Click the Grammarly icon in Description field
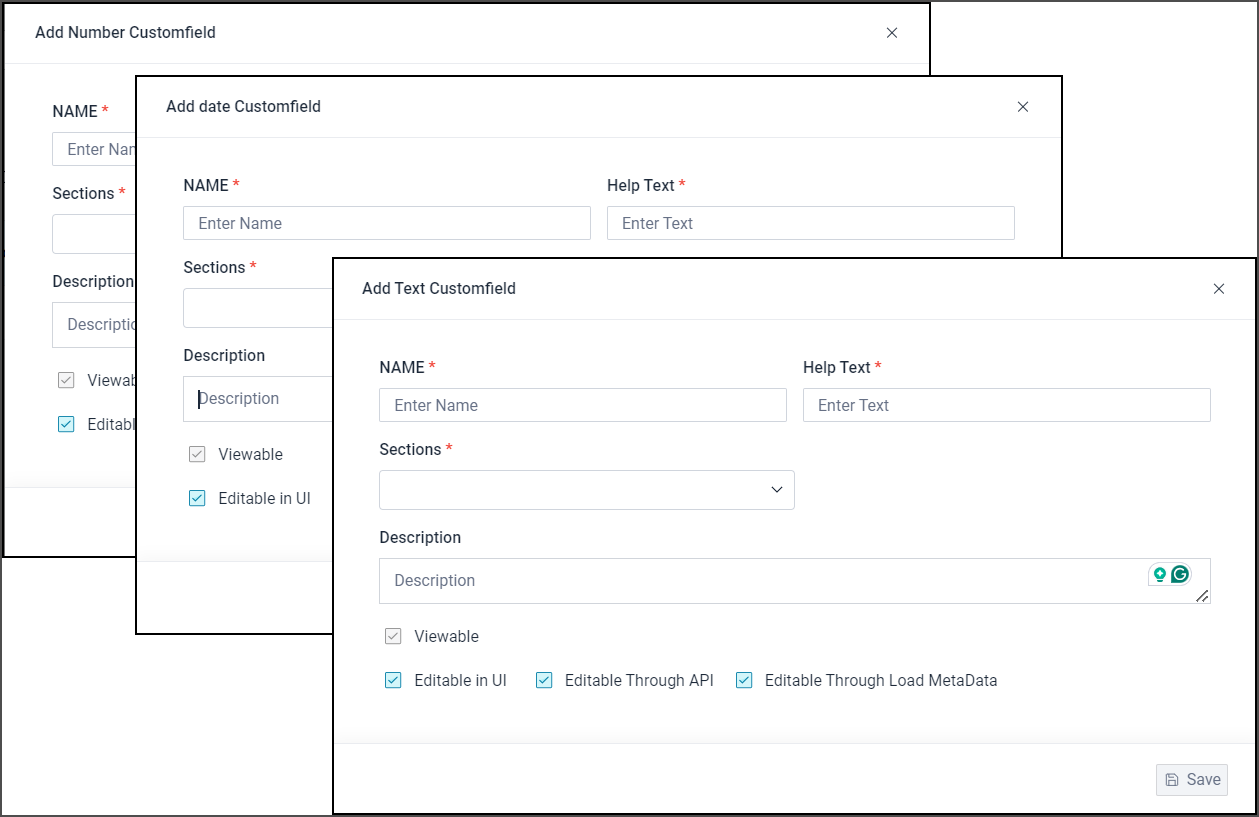This screenshot has height=817, width=1259. click(x=1180, y=574)
